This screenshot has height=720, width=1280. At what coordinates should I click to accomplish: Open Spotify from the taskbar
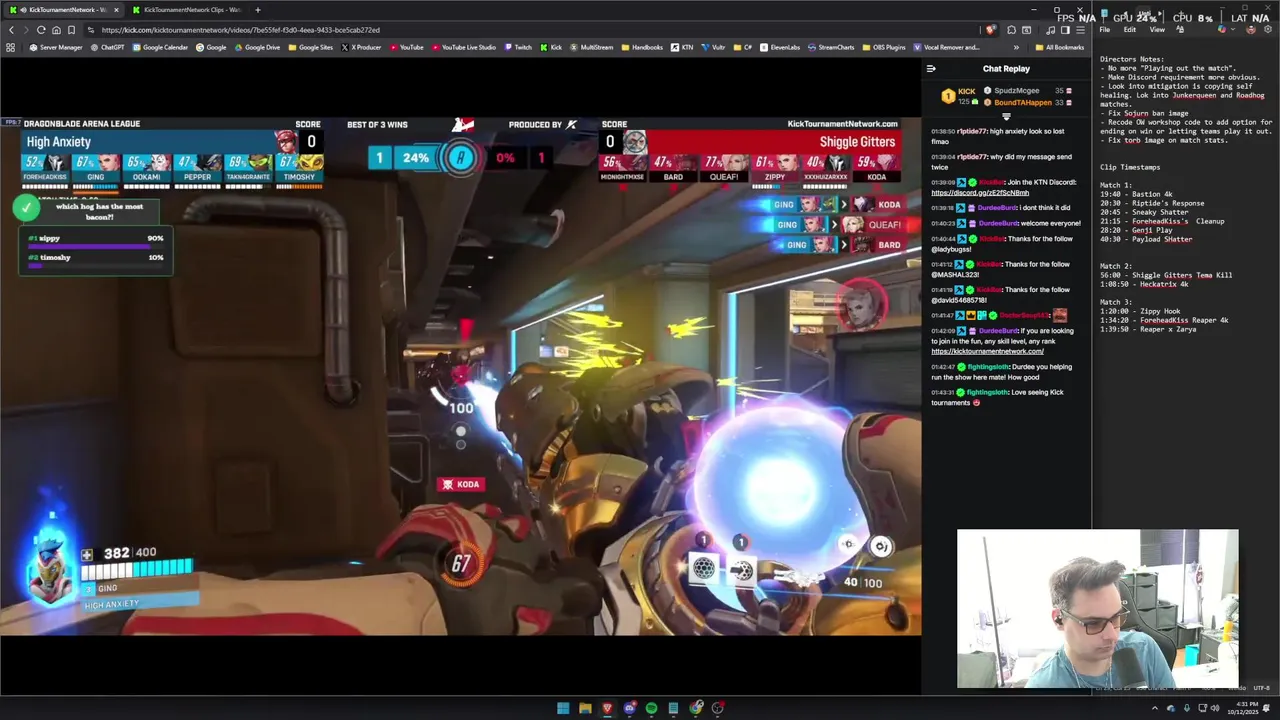pos(651,708)
